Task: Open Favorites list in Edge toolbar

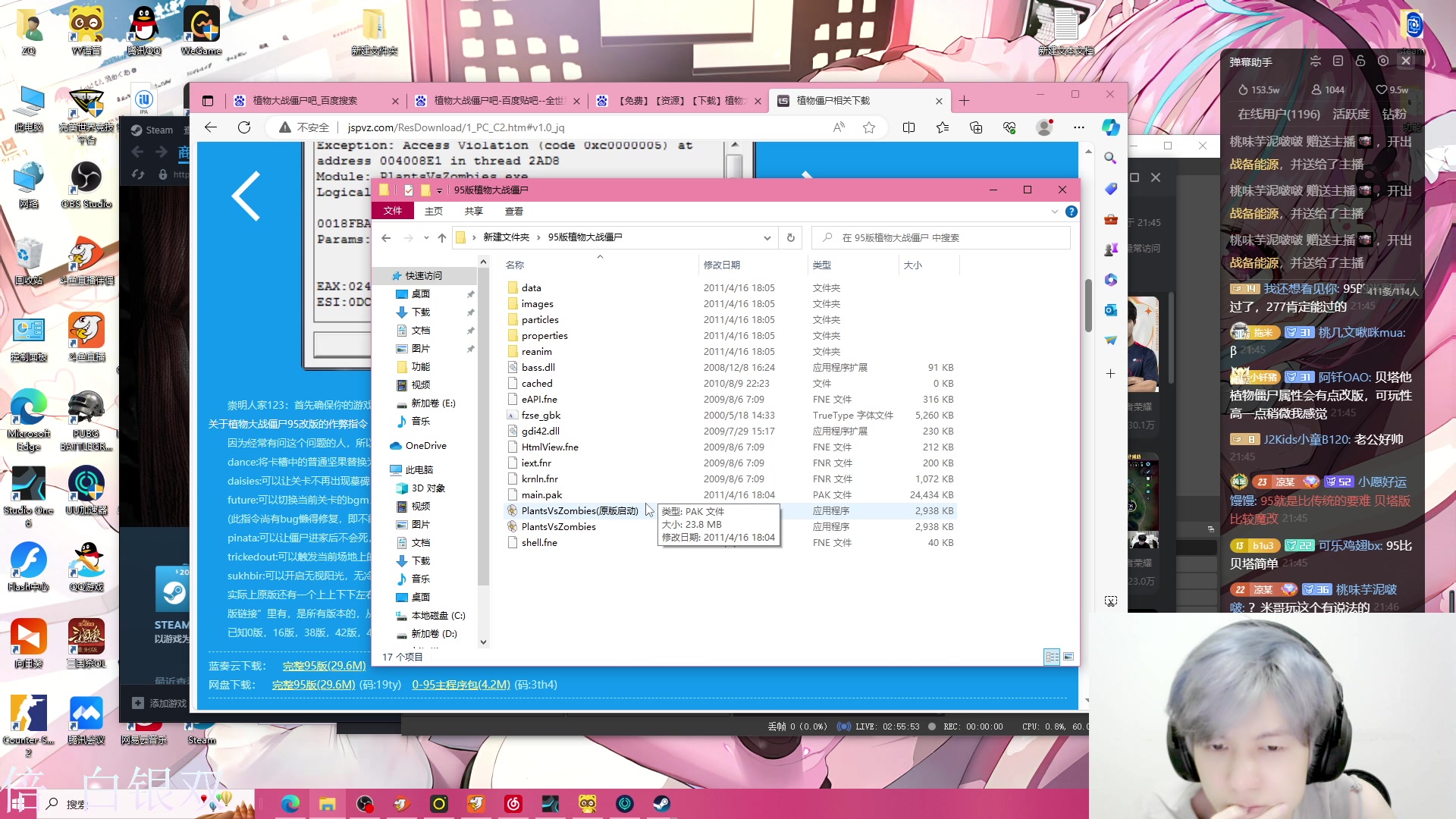Action: click(943, 127)
